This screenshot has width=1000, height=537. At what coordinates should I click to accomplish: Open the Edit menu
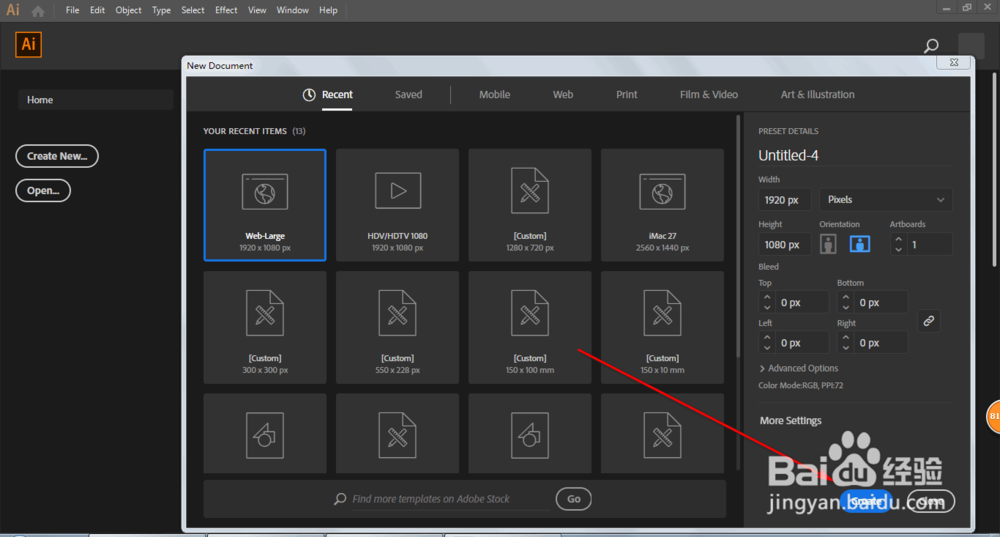click(x=97, y=10)
